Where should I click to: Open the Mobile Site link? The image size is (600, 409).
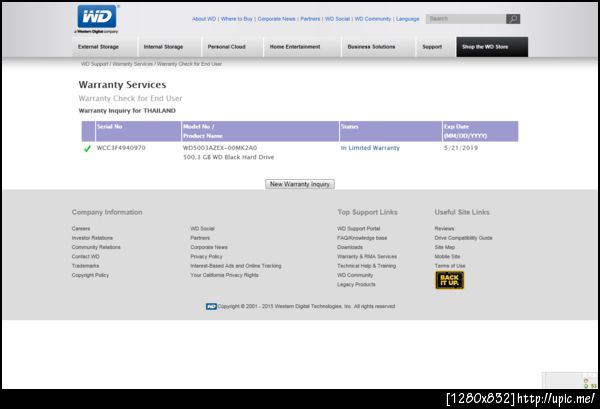coord(447,256)
